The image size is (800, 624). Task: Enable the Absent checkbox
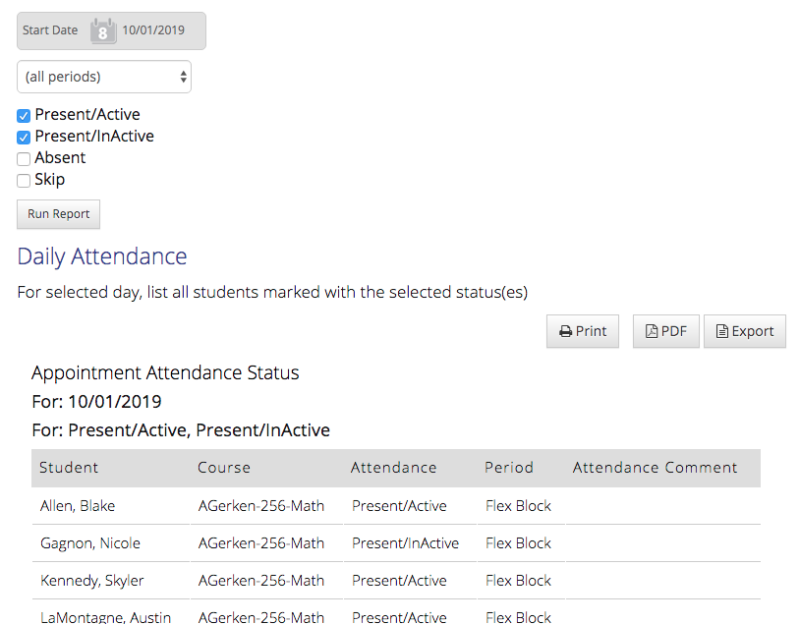tap(23, 158)
